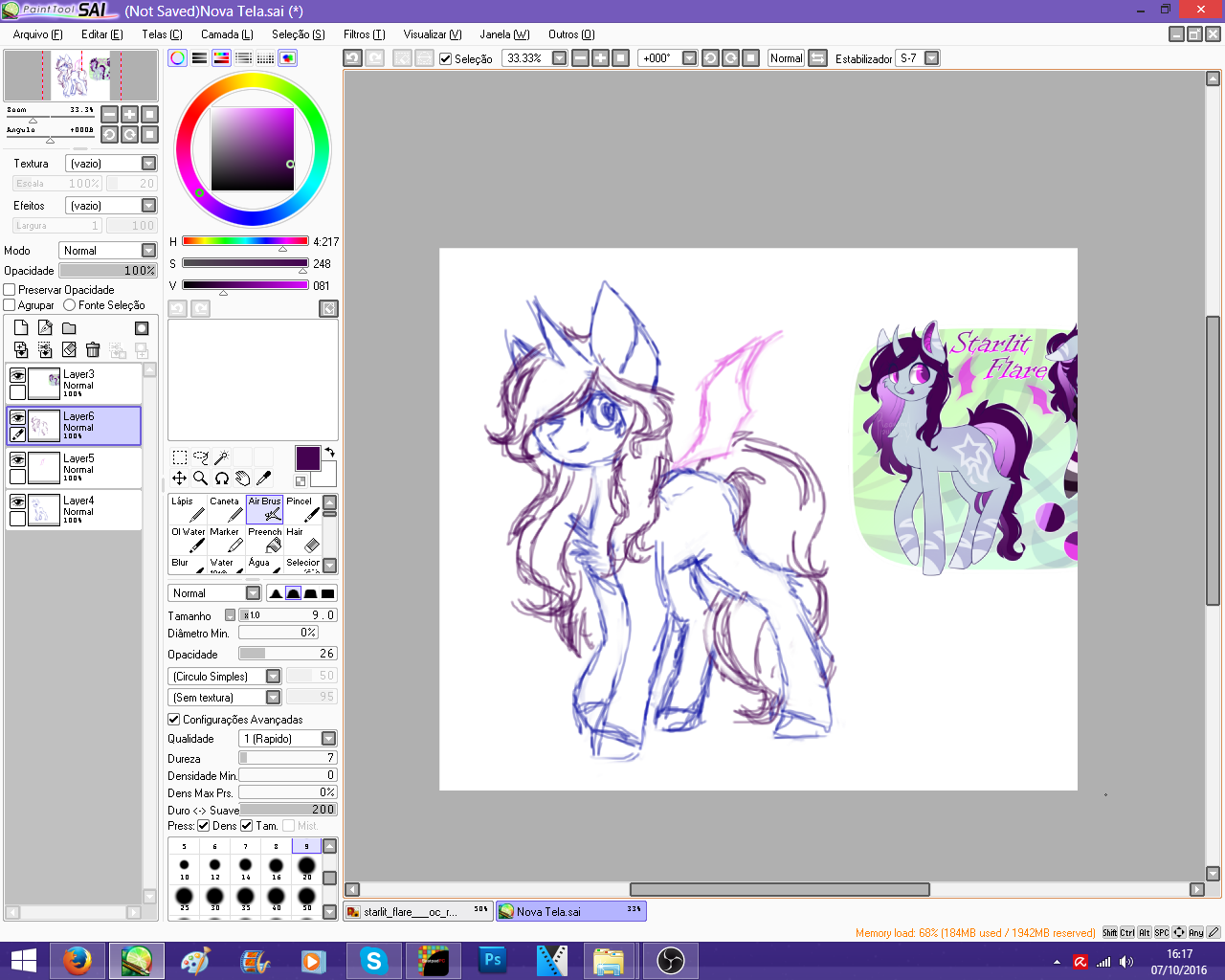The image size is (1225, 980).
Task: Open the Visualizar menu
Action: pyautogui.click(x=433, y=34)
